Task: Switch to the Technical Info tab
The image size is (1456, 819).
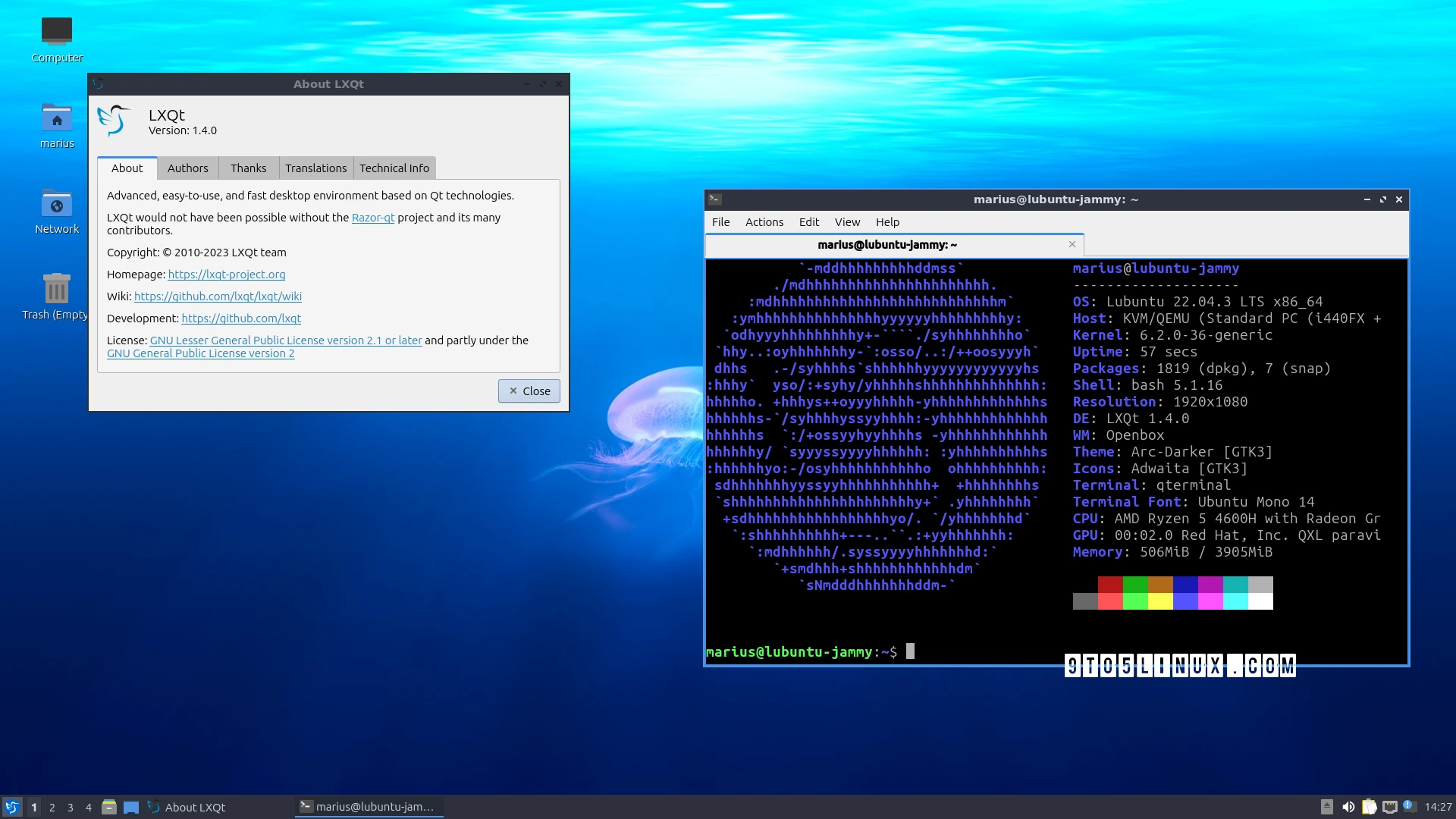Action: click(394, 168)
